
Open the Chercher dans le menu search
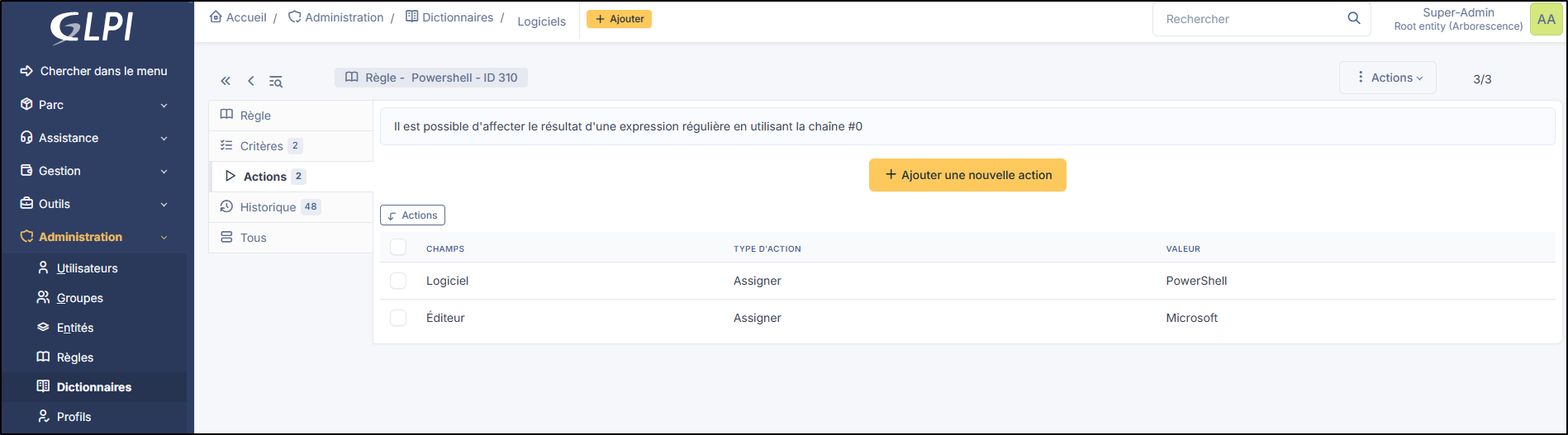point(93,71)
